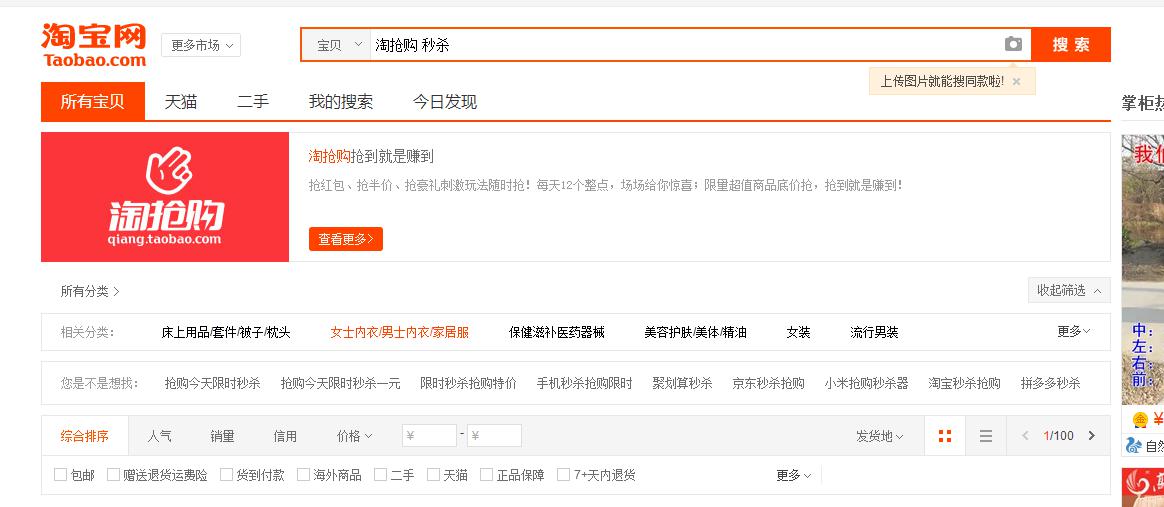The width and height of the screenshot is (1164, 507).
Task: Expand the 宝贝 search type dropdown
Action: coord(338,45)
